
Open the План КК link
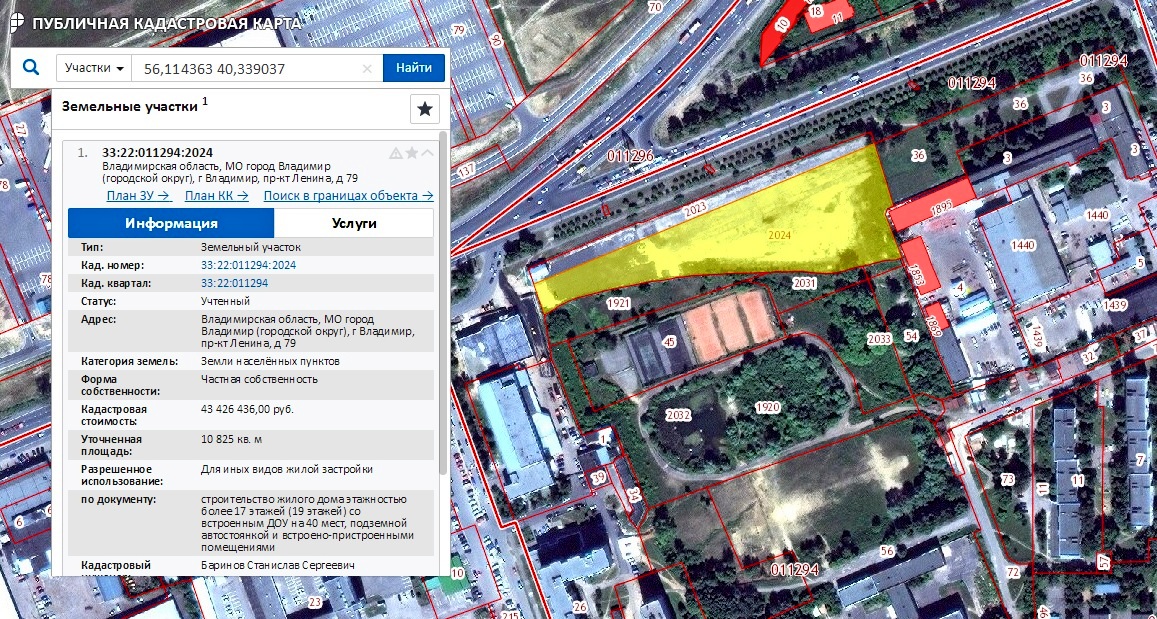pos(216,196)
